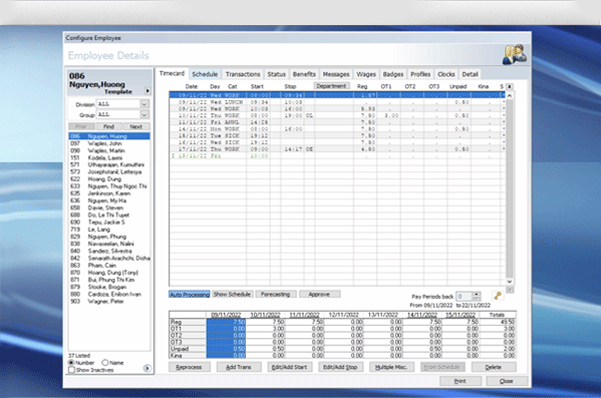The image size is (601, 398).
Task: Click the gold key icon beside Pay Periods back
Action: click(x=498, y=296)
